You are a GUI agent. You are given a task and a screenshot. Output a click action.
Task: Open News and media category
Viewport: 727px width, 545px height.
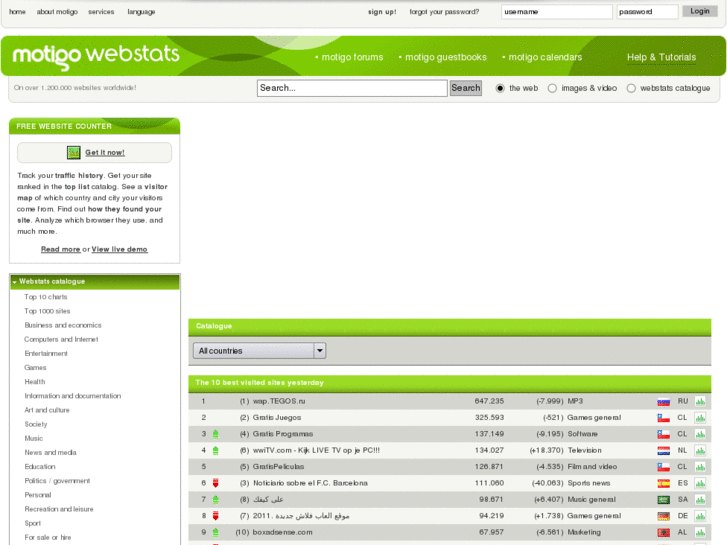click(x=50, y=452)
